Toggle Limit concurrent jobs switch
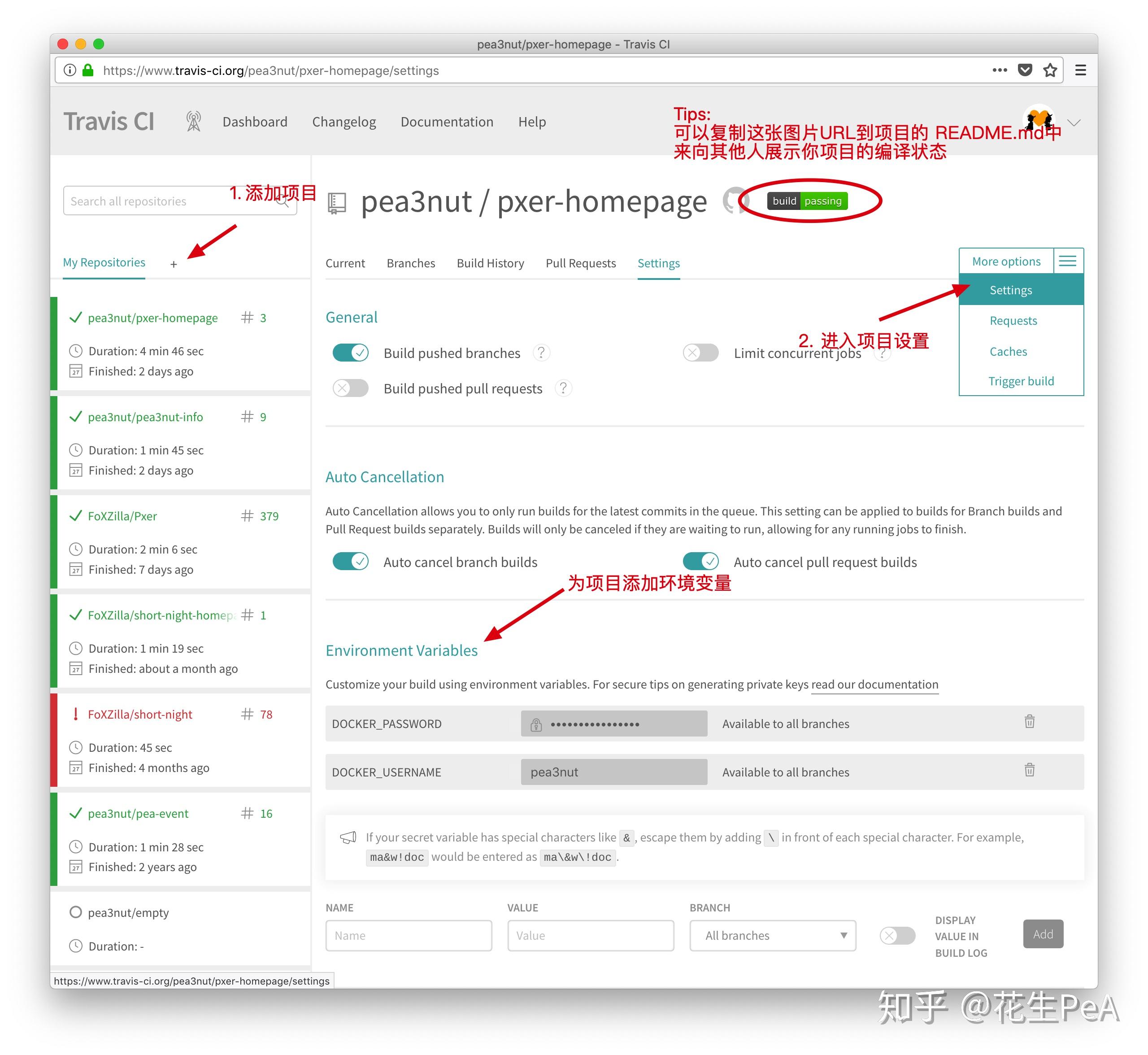This screenshot has width=1148, height=1055. click(x=700, y=353)
